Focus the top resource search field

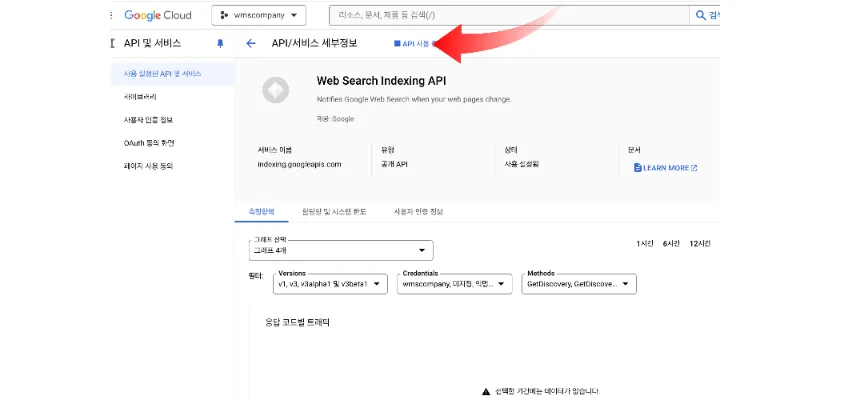point(509,15)
